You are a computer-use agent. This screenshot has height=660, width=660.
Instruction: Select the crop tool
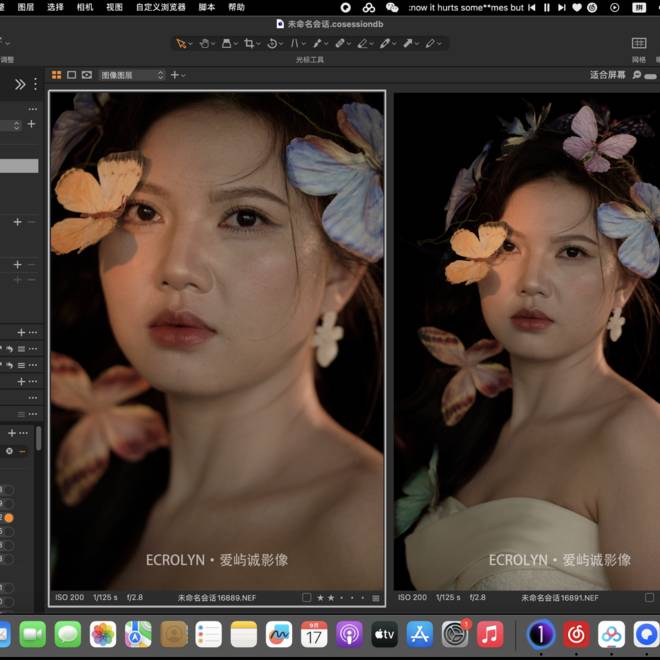[x=249, y=43]
